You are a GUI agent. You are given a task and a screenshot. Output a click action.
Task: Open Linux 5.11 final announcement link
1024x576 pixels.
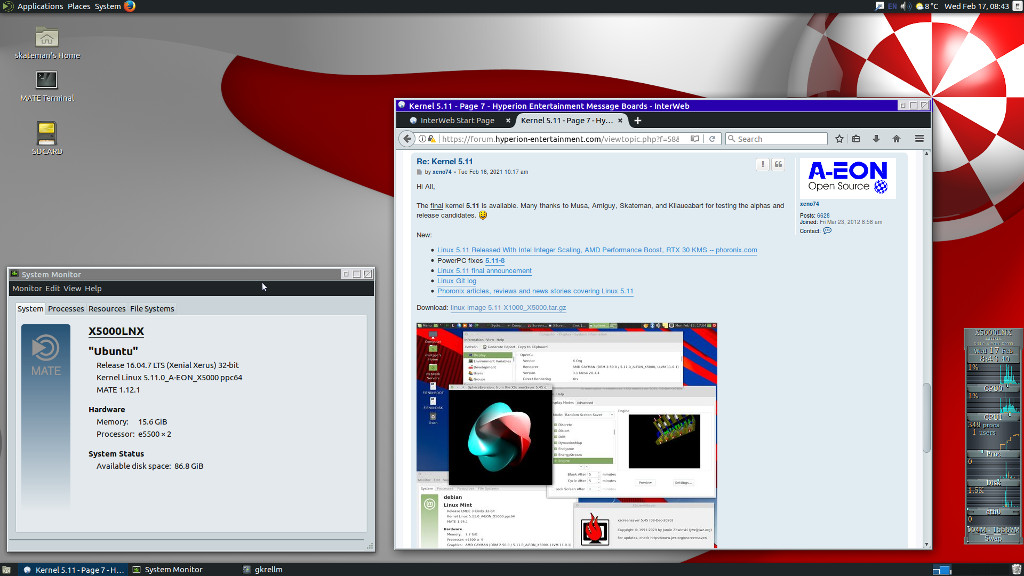pos(484,270)
